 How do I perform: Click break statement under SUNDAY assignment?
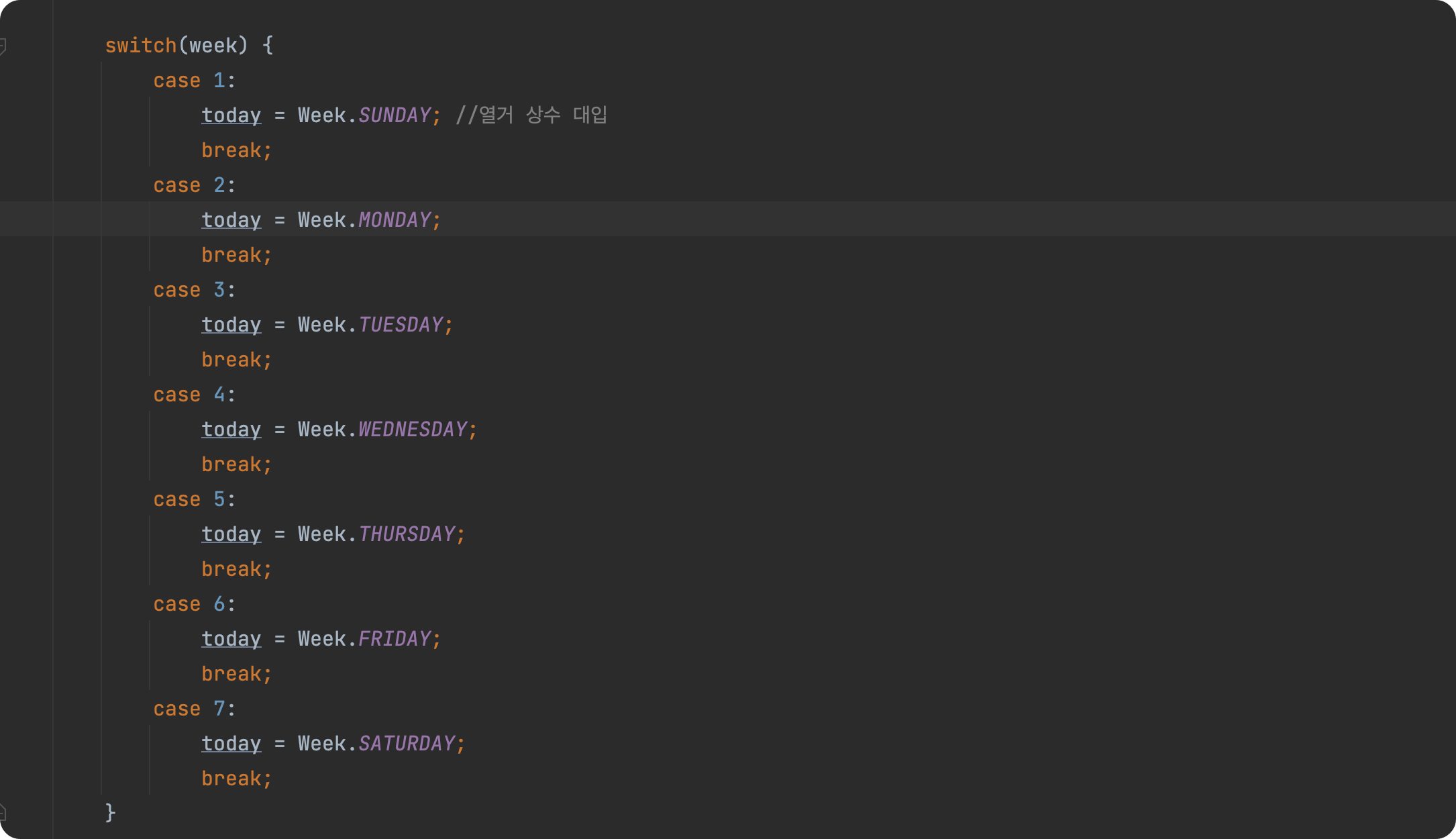236,150
